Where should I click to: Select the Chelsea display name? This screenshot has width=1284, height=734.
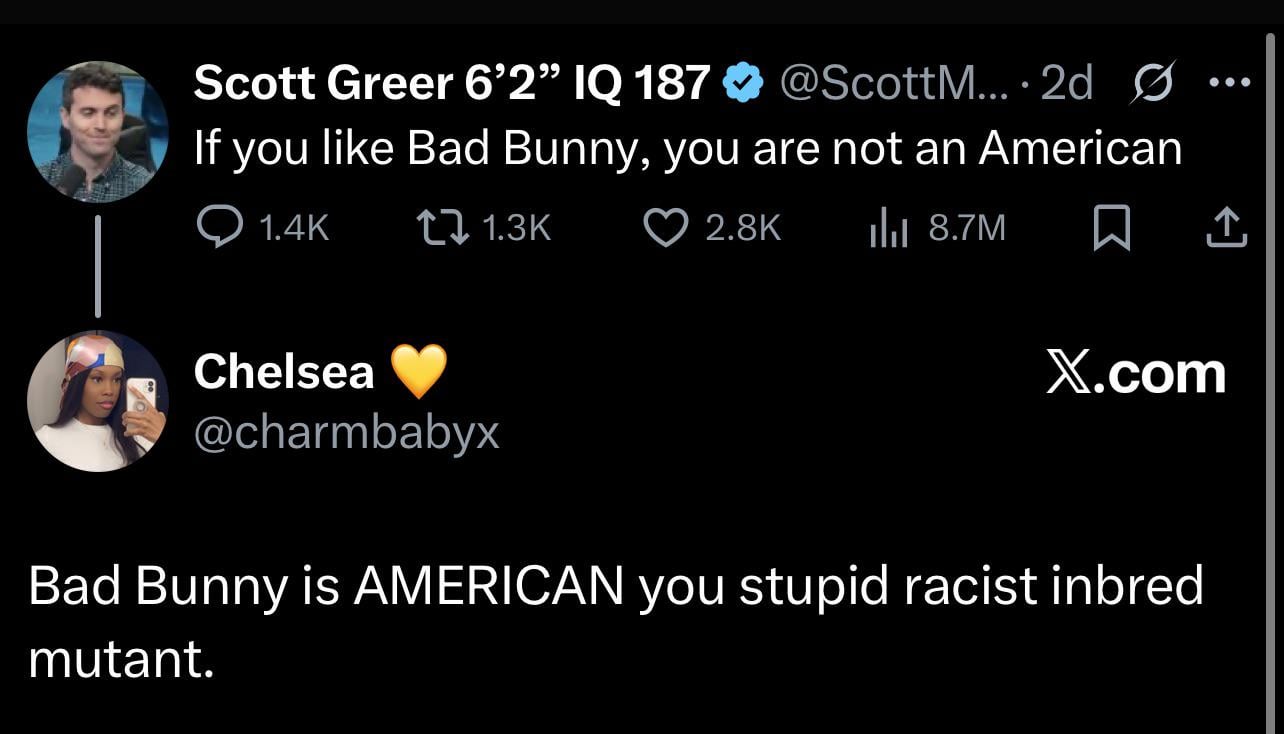click(x=284, y=372)
